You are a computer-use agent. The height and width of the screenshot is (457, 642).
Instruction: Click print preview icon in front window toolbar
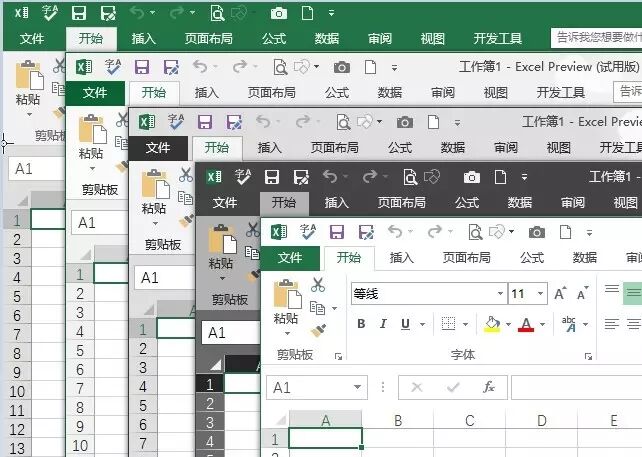[475, 232]
